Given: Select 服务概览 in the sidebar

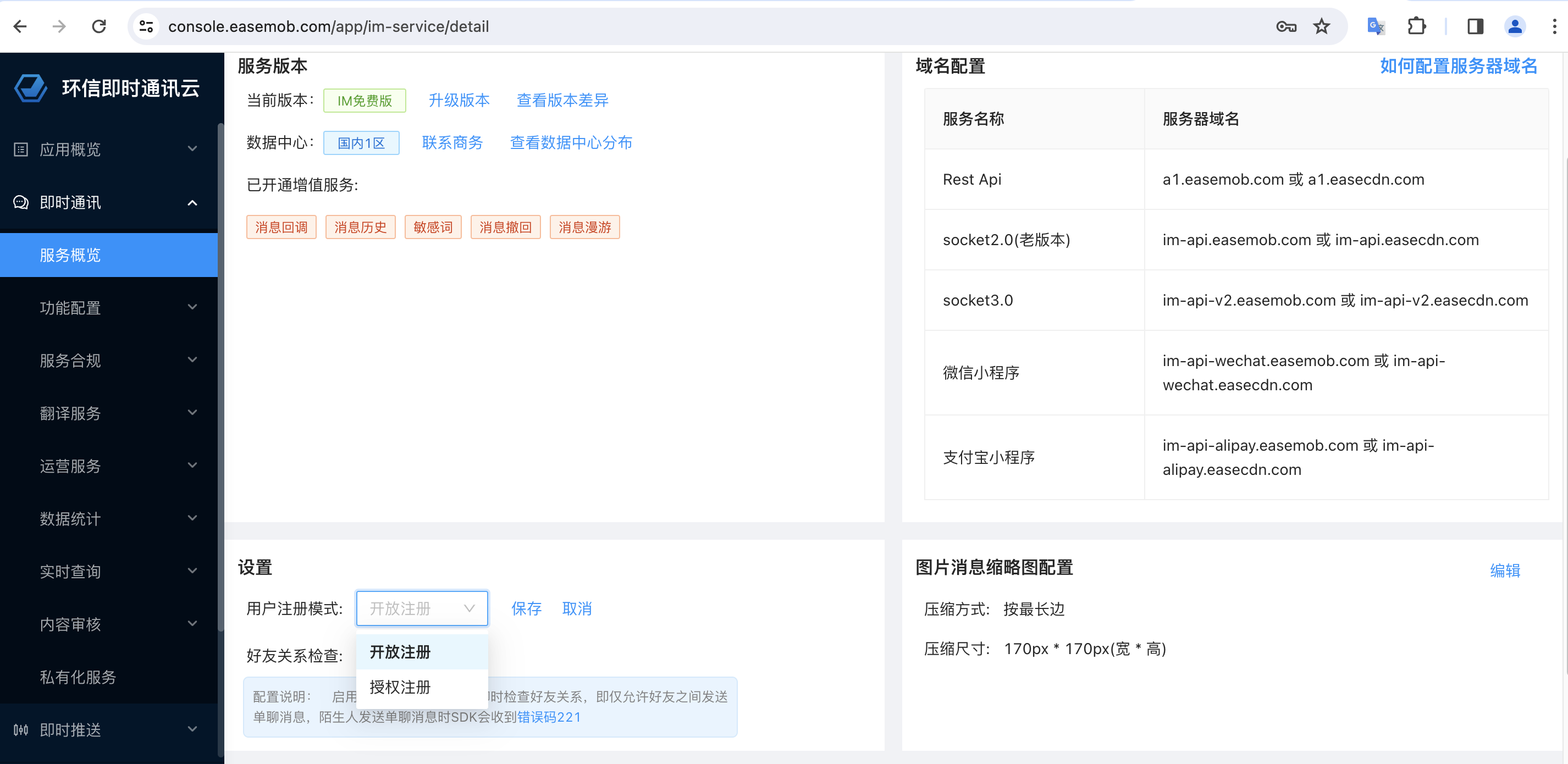Looking at the screenshot, I should coord(108,255).
